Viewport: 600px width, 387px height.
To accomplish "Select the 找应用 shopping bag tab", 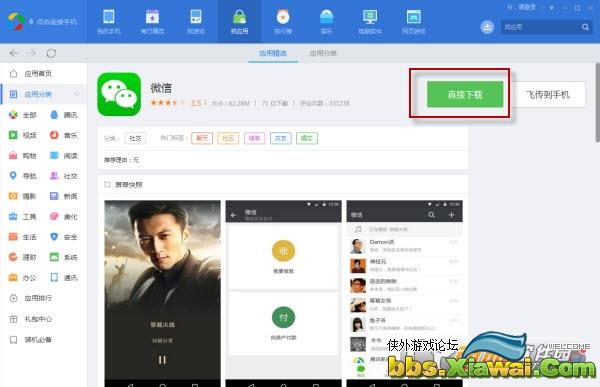I will click(239, 22).
